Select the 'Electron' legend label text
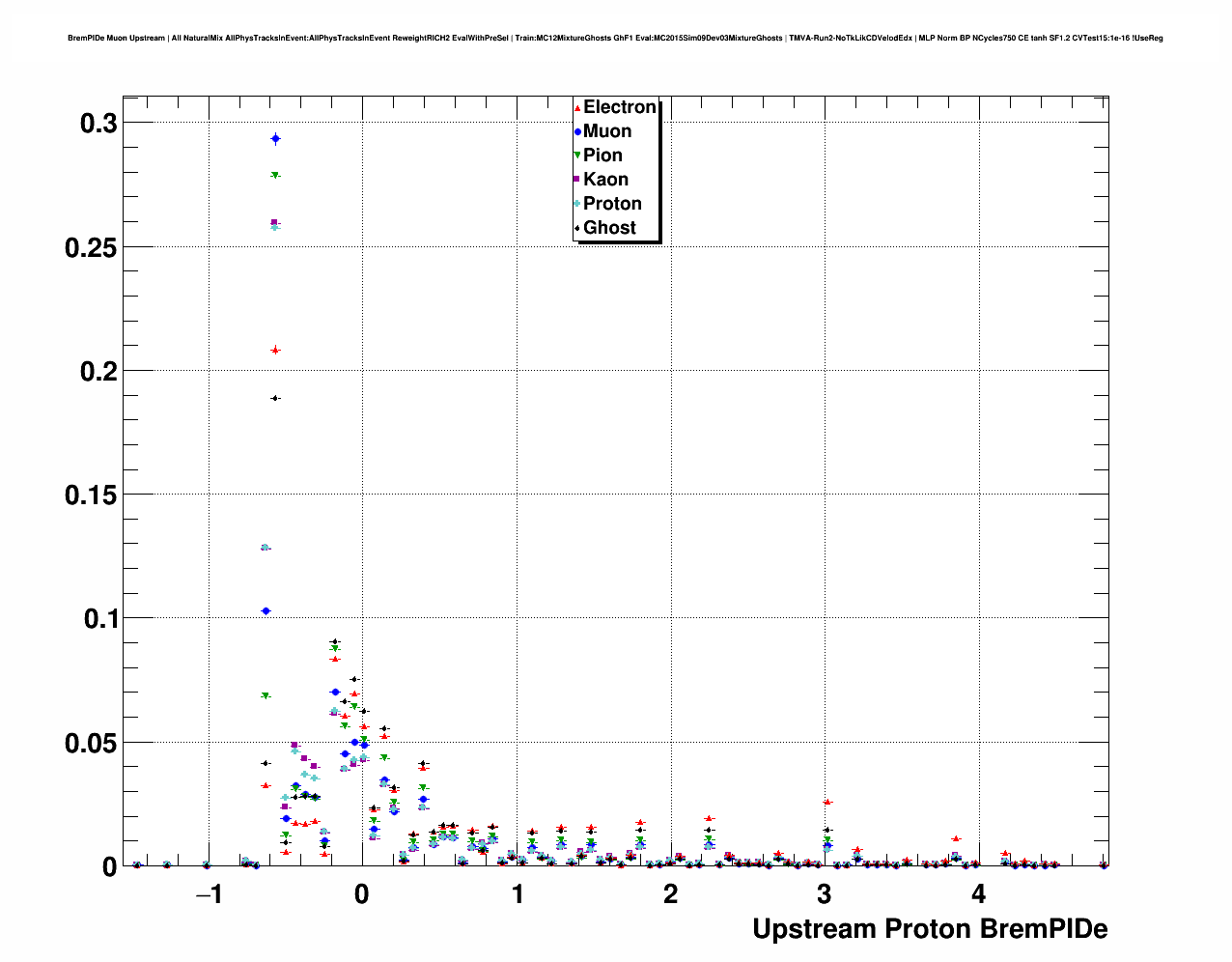This screenshot has height=962, width=1232. (620, 107)
